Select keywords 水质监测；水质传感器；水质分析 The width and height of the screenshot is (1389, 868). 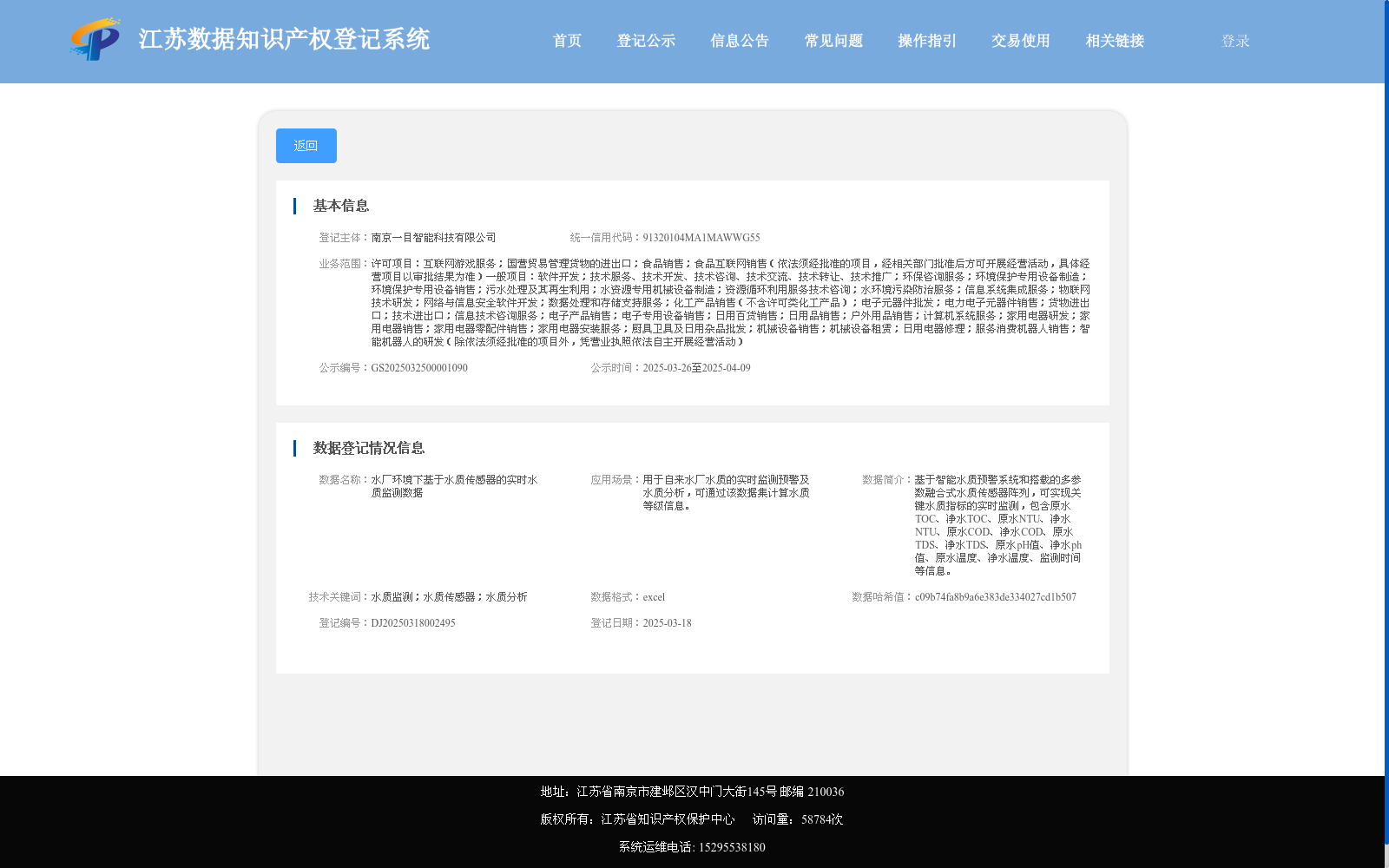pos(450,597)
